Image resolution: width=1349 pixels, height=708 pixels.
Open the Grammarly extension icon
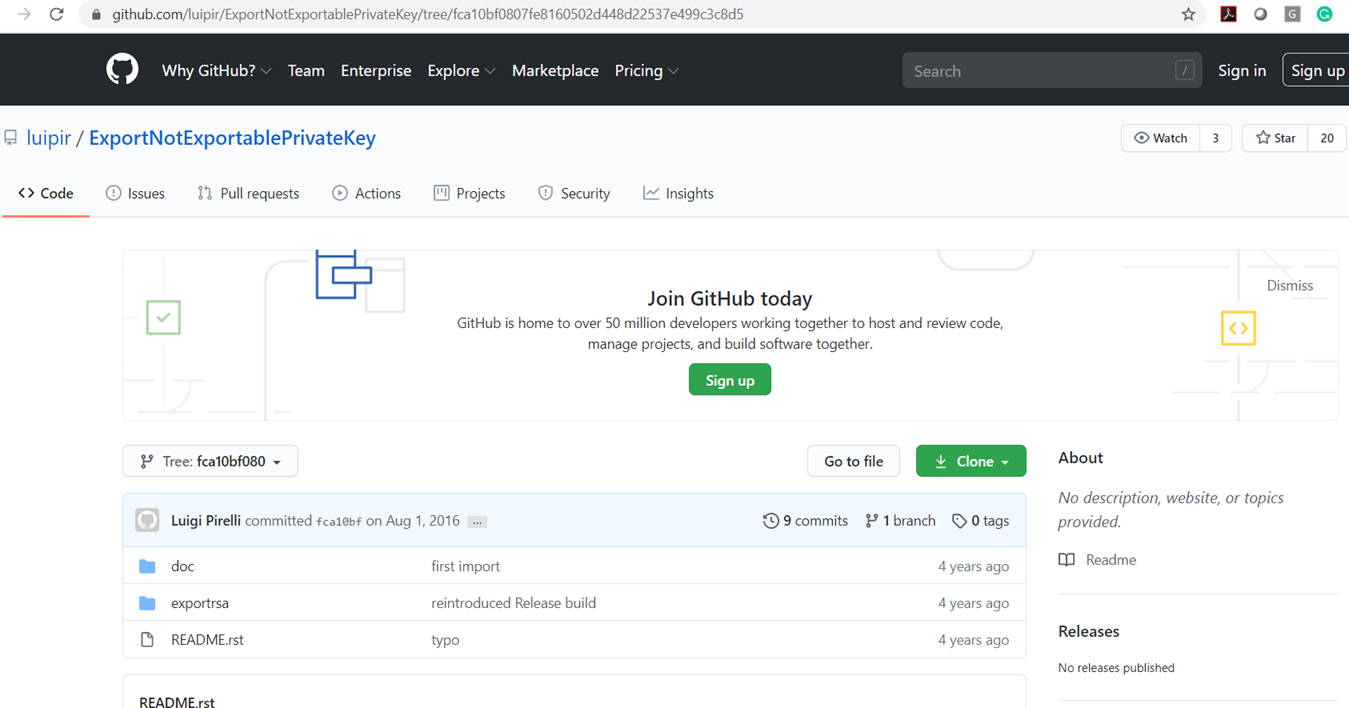(x=1324, y=14)
